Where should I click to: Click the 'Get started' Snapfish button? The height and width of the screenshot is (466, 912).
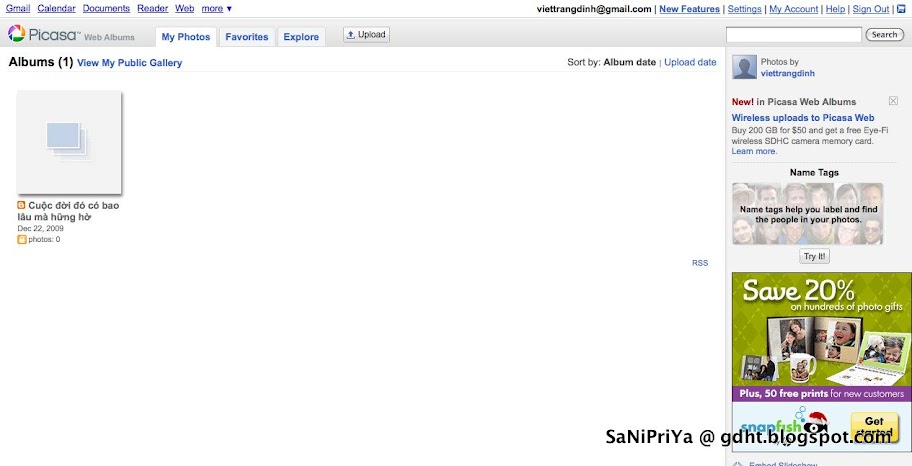tap(874, 427)
